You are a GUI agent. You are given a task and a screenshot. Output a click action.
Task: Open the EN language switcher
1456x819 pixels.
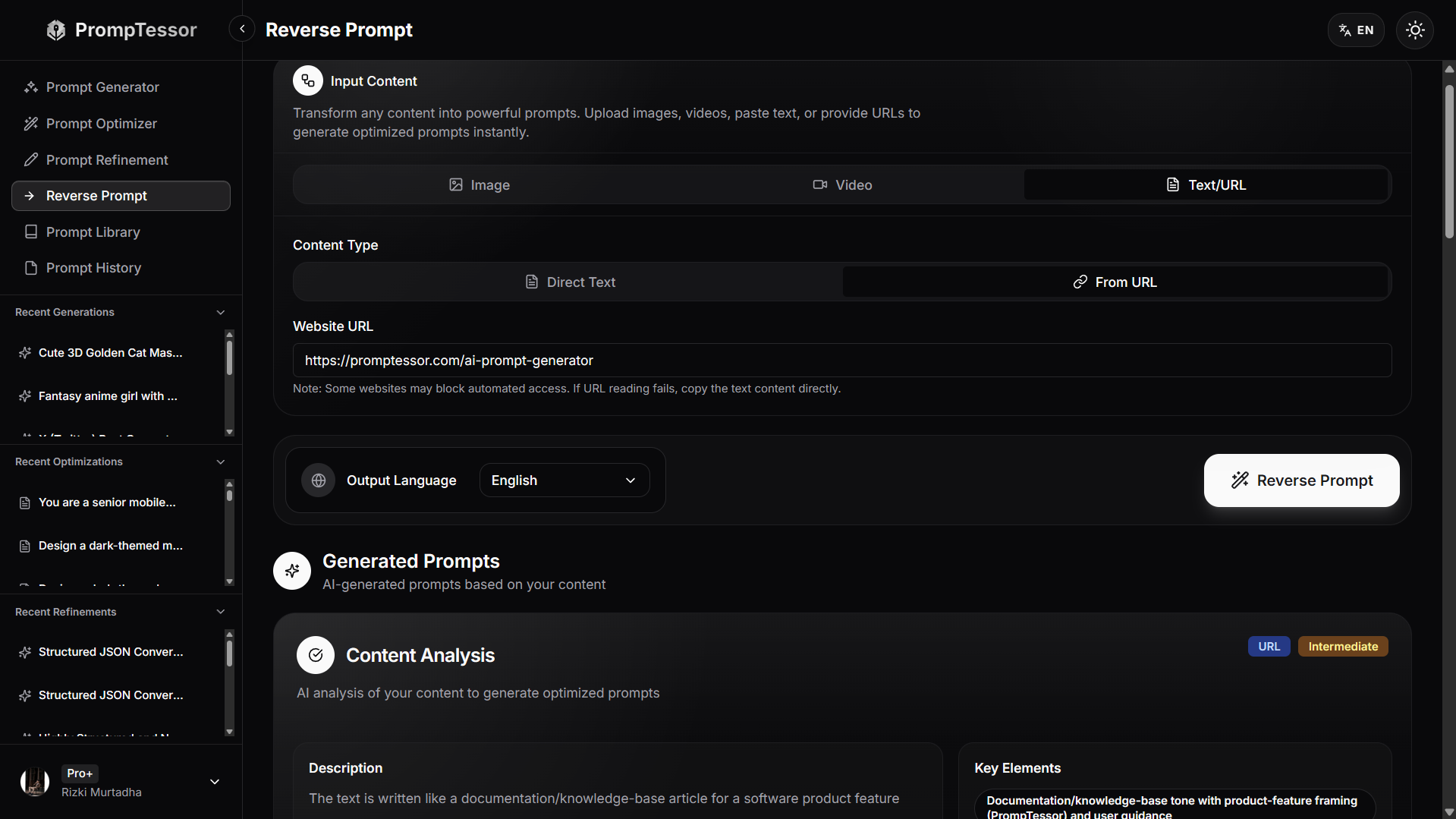[1356, 30]
